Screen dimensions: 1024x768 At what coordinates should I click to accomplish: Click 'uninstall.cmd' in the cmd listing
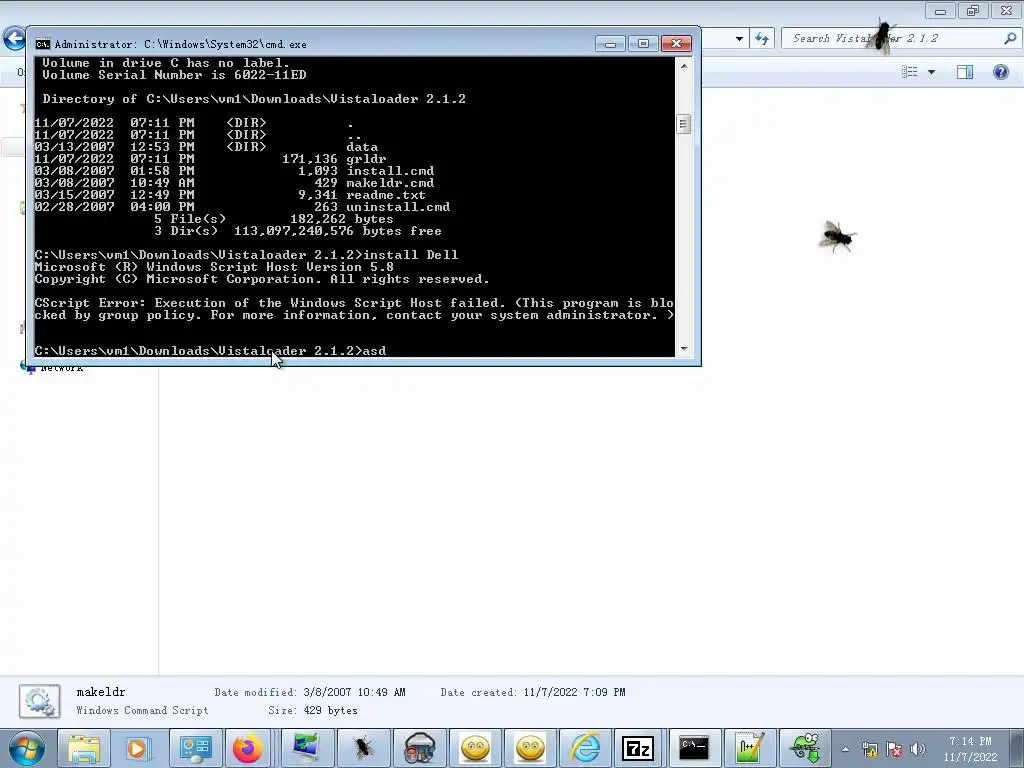(x=398, y=207)
